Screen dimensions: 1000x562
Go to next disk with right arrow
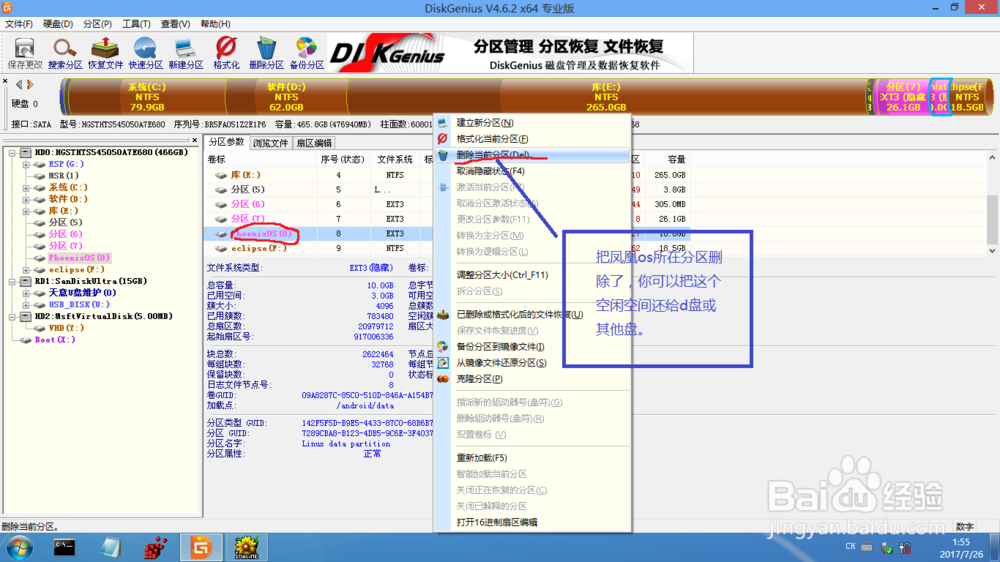coord(30,84)
